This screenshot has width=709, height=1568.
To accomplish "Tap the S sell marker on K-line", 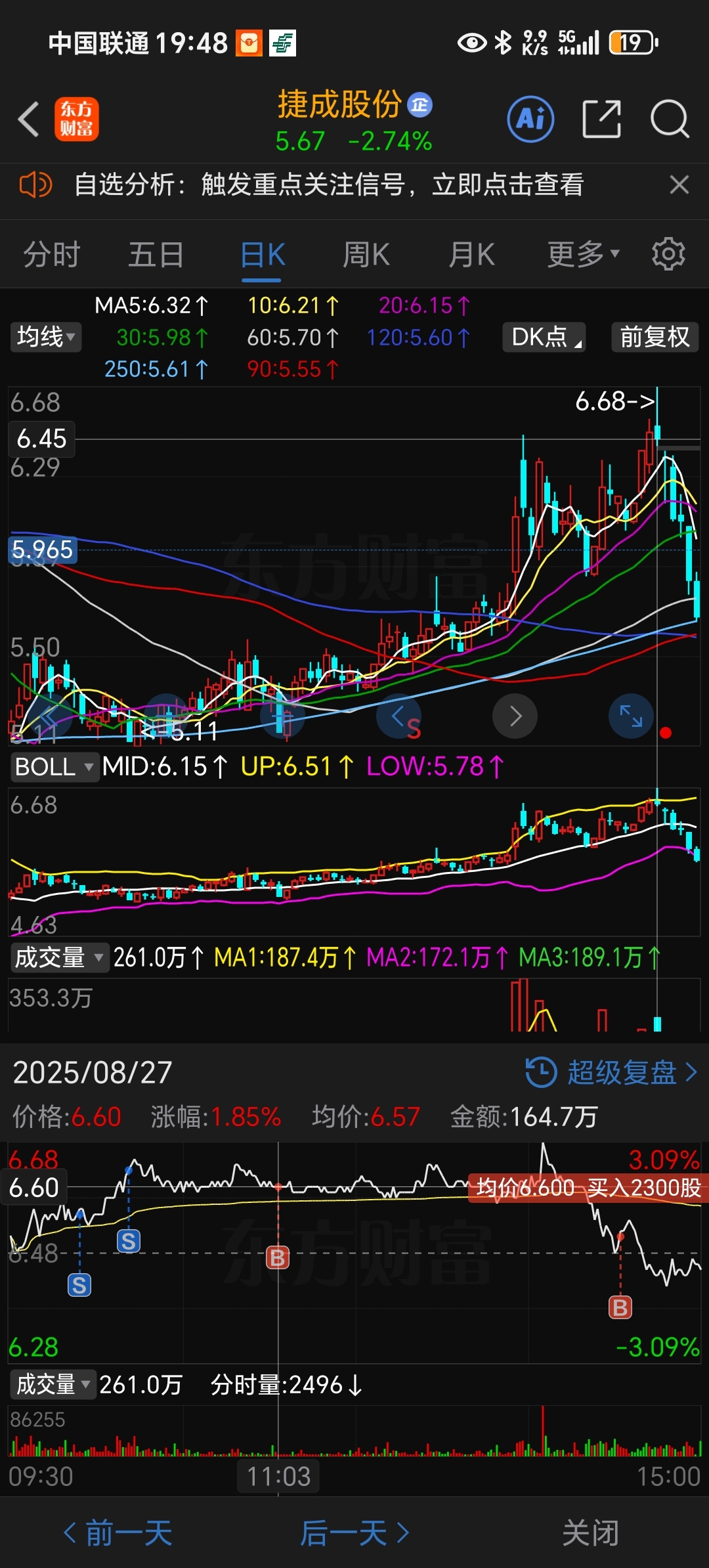I will (414, 728).
